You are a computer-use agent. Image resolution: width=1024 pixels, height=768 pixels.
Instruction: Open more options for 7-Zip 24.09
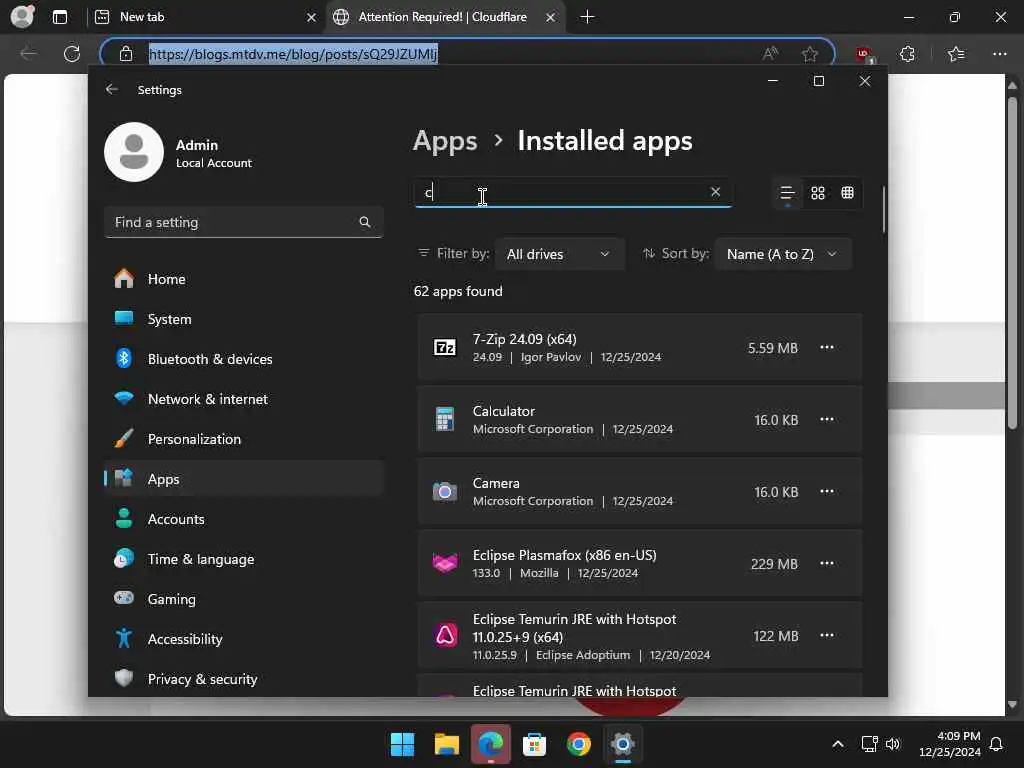click(x=827, y=347)
